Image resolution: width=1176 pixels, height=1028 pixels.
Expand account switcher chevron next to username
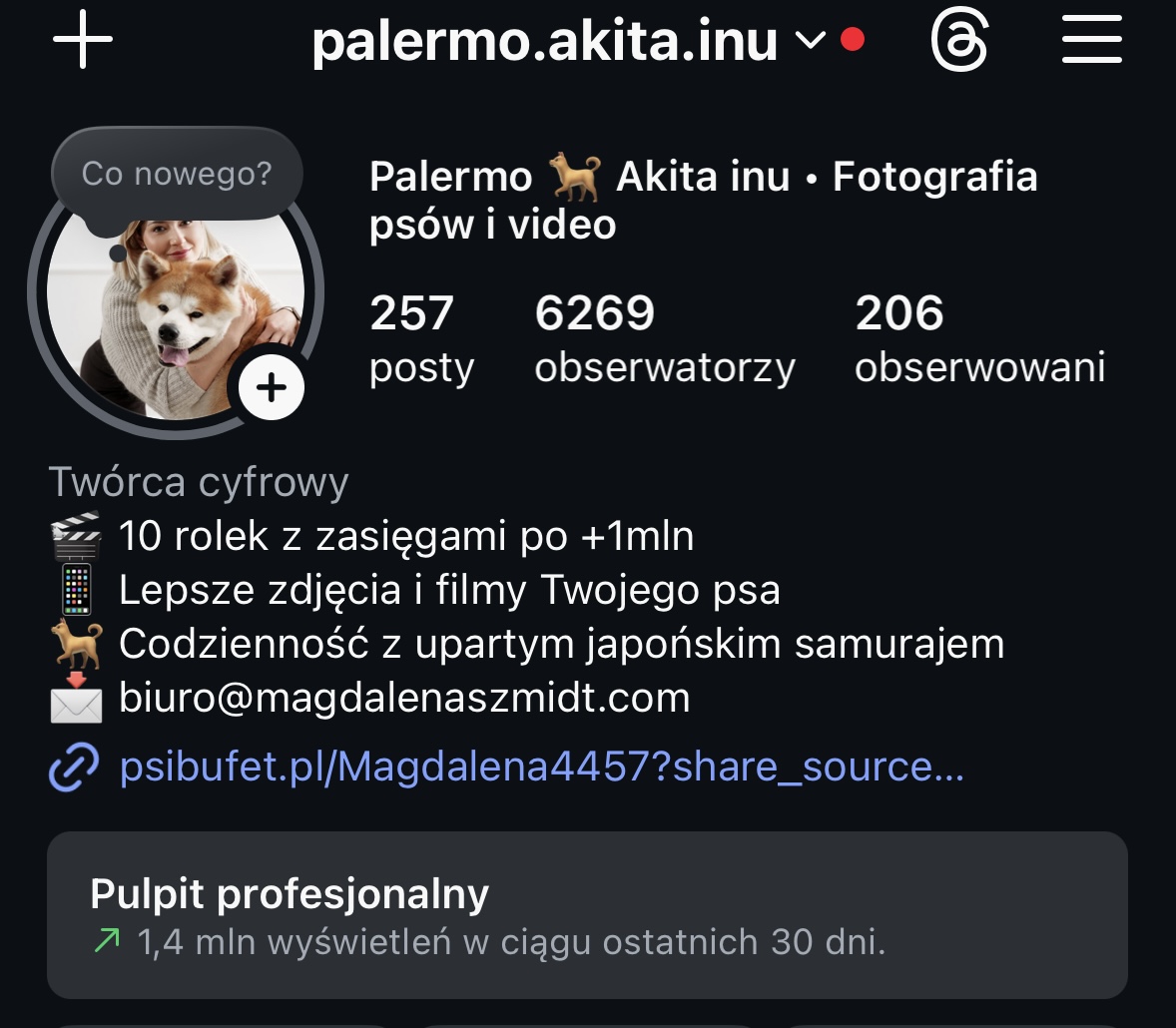tap(810, 40)
